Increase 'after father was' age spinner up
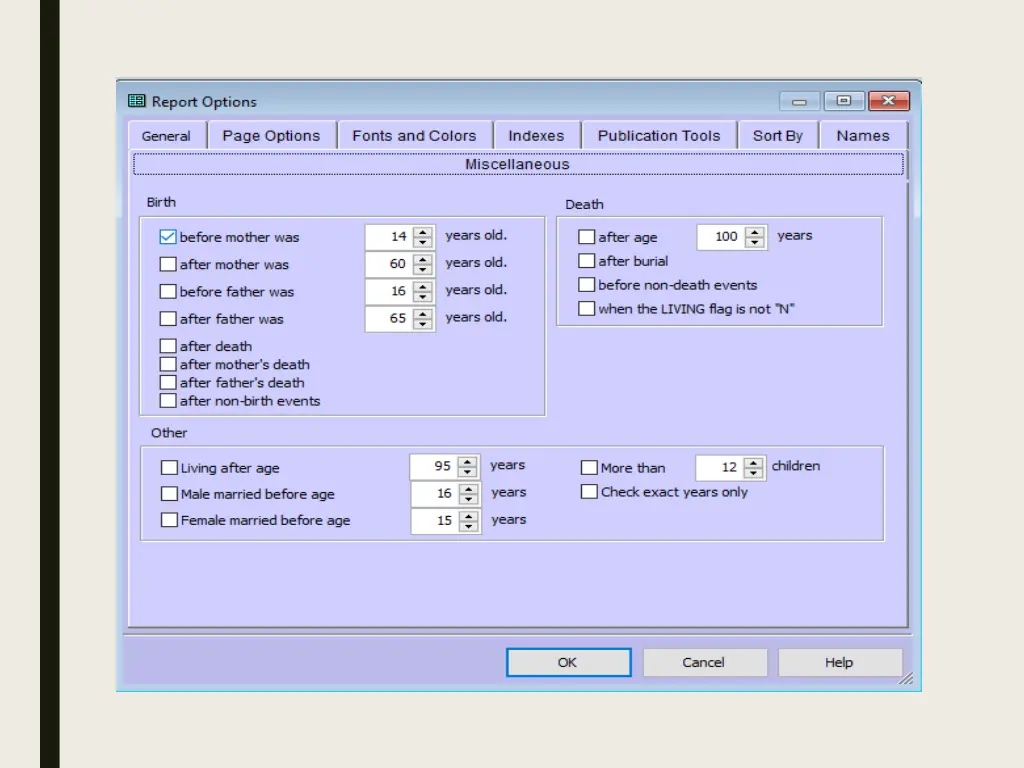1024x768 pixels. click(423, 313)
